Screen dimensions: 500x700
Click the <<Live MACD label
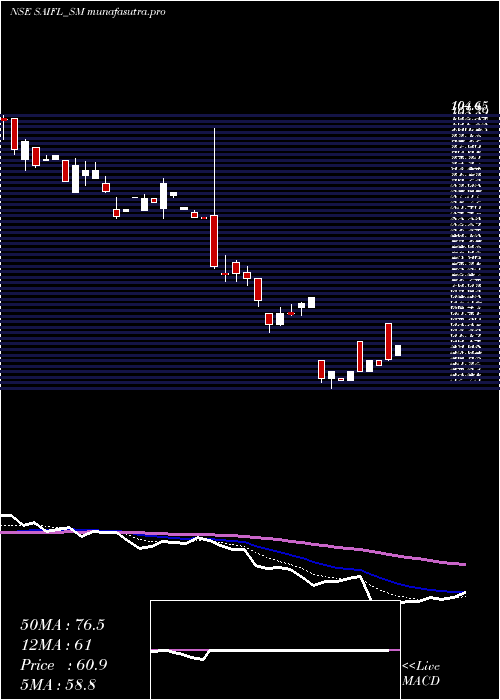421,674
